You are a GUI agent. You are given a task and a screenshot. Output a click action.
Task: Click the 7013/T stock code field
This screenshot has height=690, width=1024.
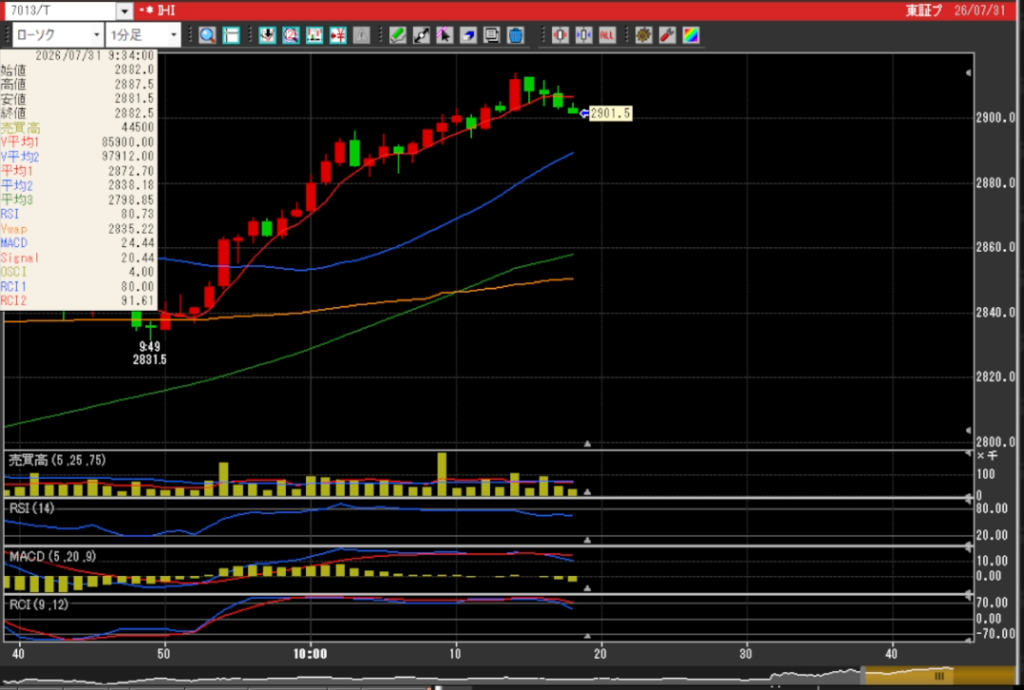click(x=61, y=11)
